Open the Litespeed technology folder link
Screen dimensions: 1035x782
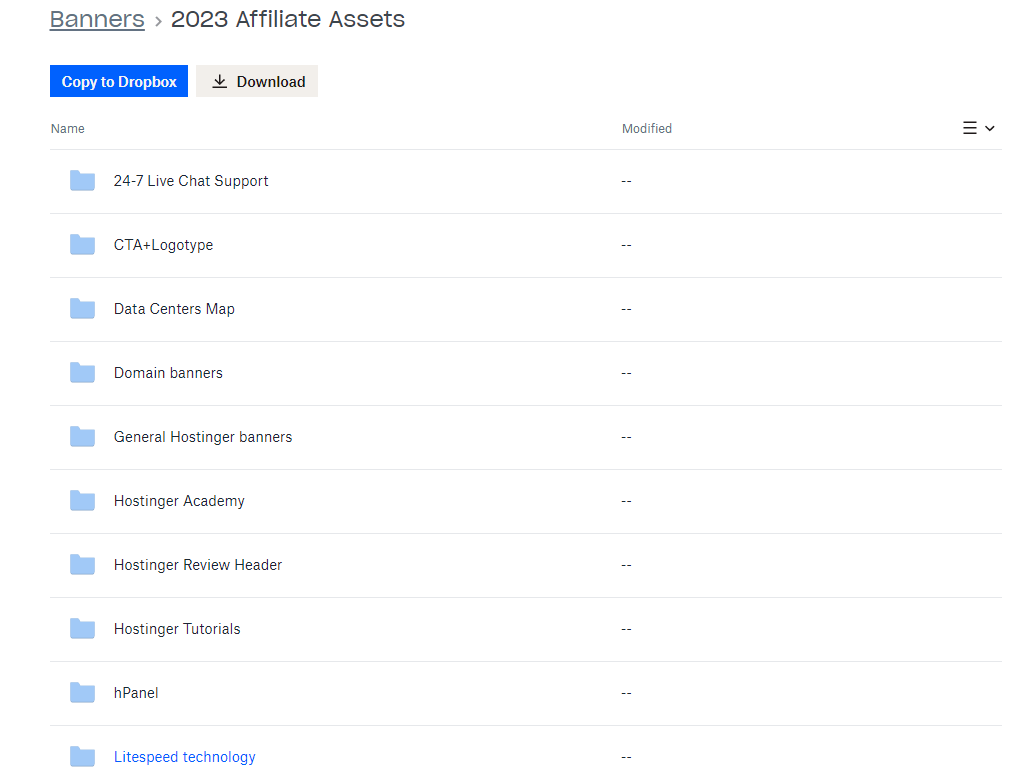pos(185,757)
